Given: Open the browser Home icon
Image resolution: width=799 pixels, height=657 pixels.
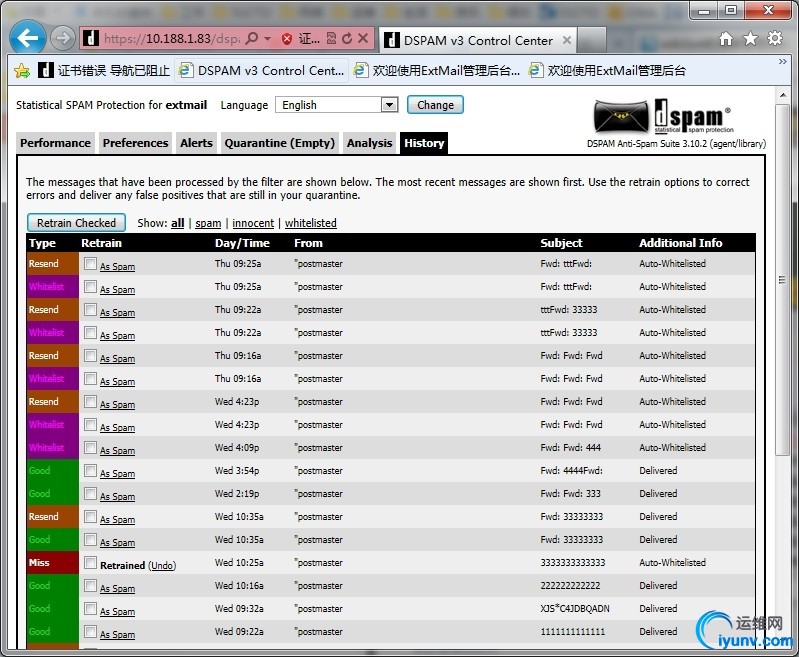Looking at the screenshot, I should click(726, 39).
